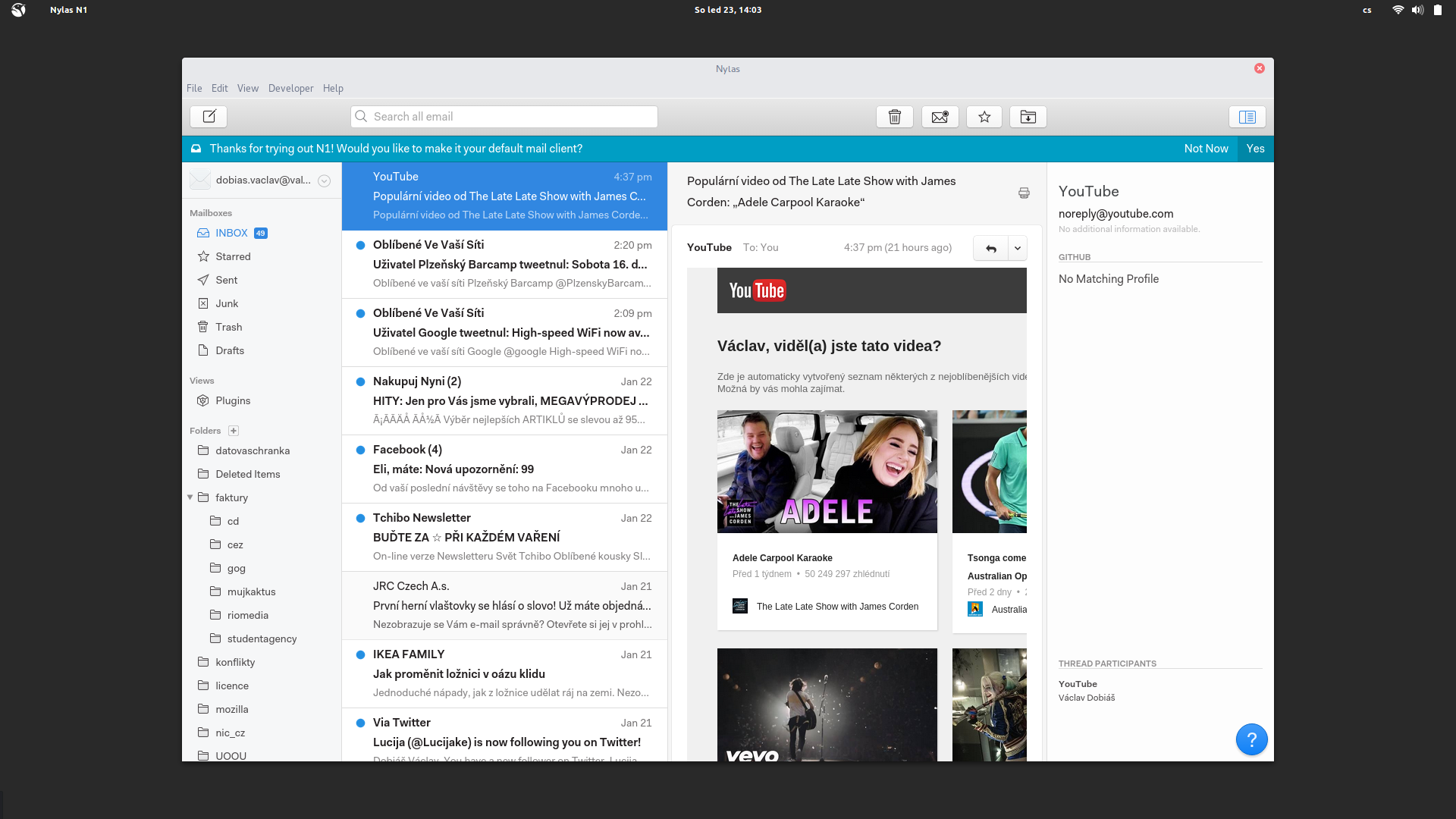
Task: Open the vevo concert video thumbnail
Action: coord(827,704)
